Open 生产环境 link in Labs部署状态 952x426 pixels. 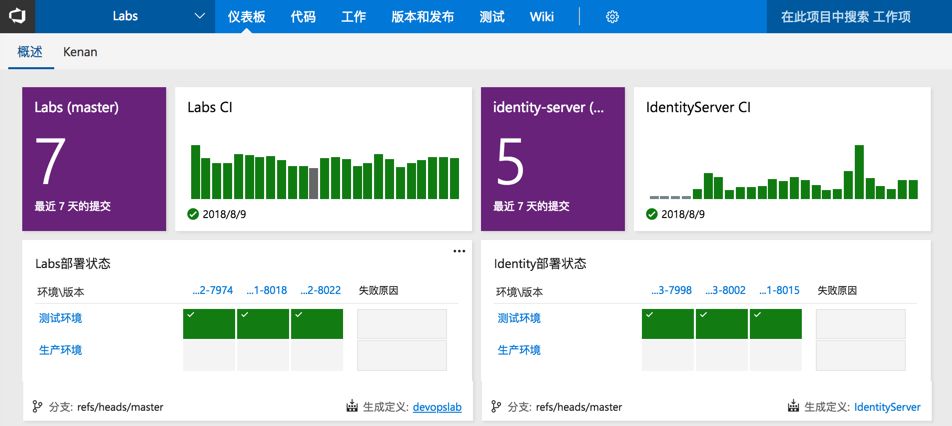[x=60, y=350]
